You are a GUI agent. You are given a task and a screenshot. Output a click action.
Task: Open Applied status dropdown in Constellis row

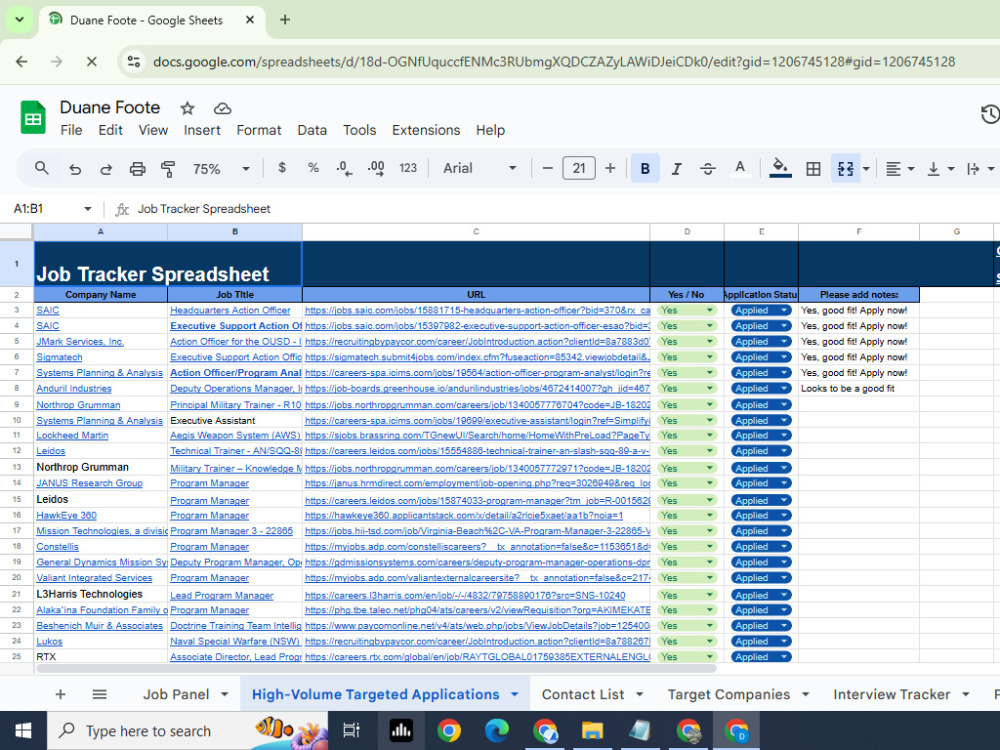(x=761, y=547)
